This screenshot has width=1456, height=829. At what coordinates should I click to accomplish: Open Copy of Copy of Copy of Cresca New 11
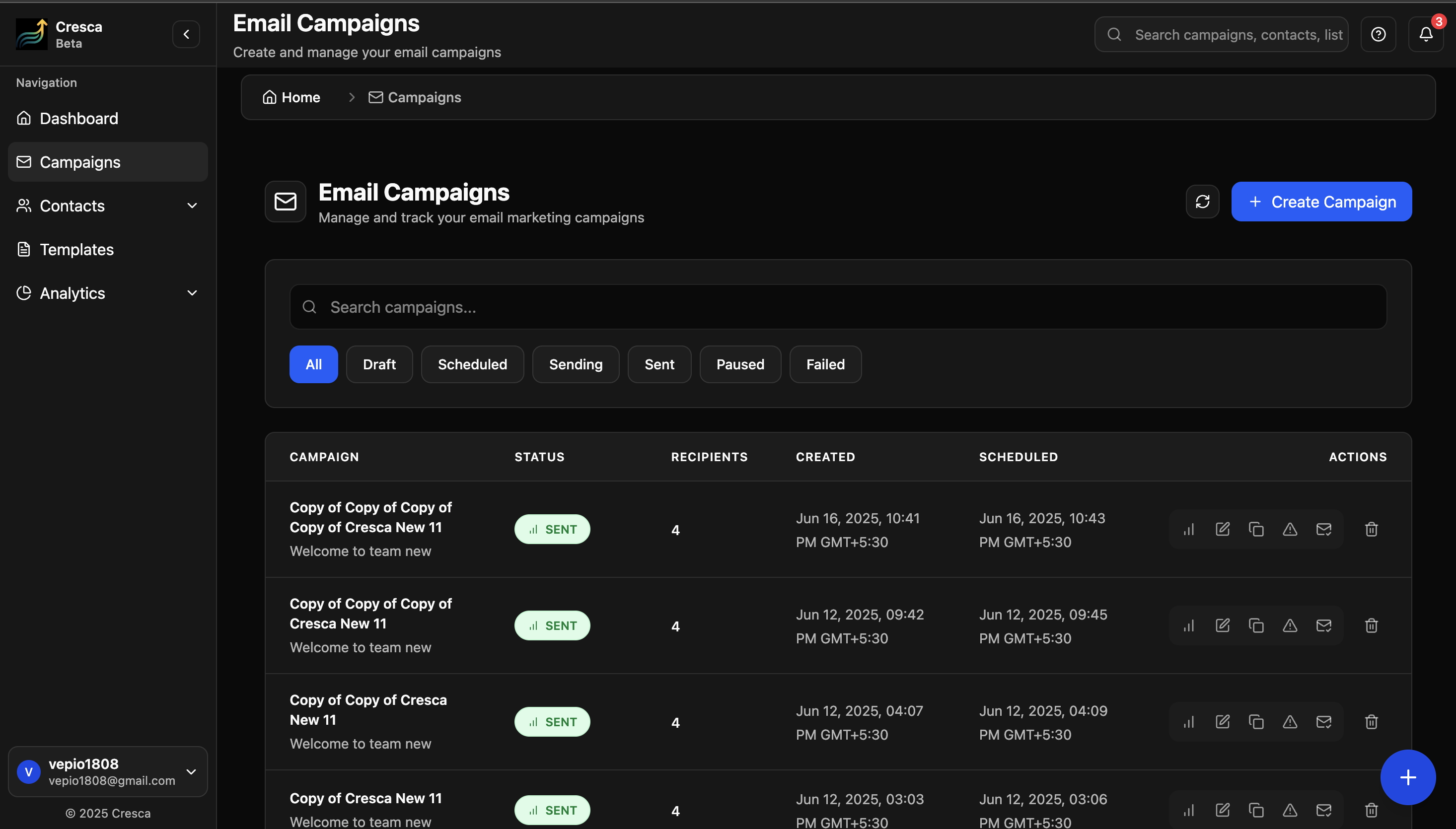[x=370, y=614]
